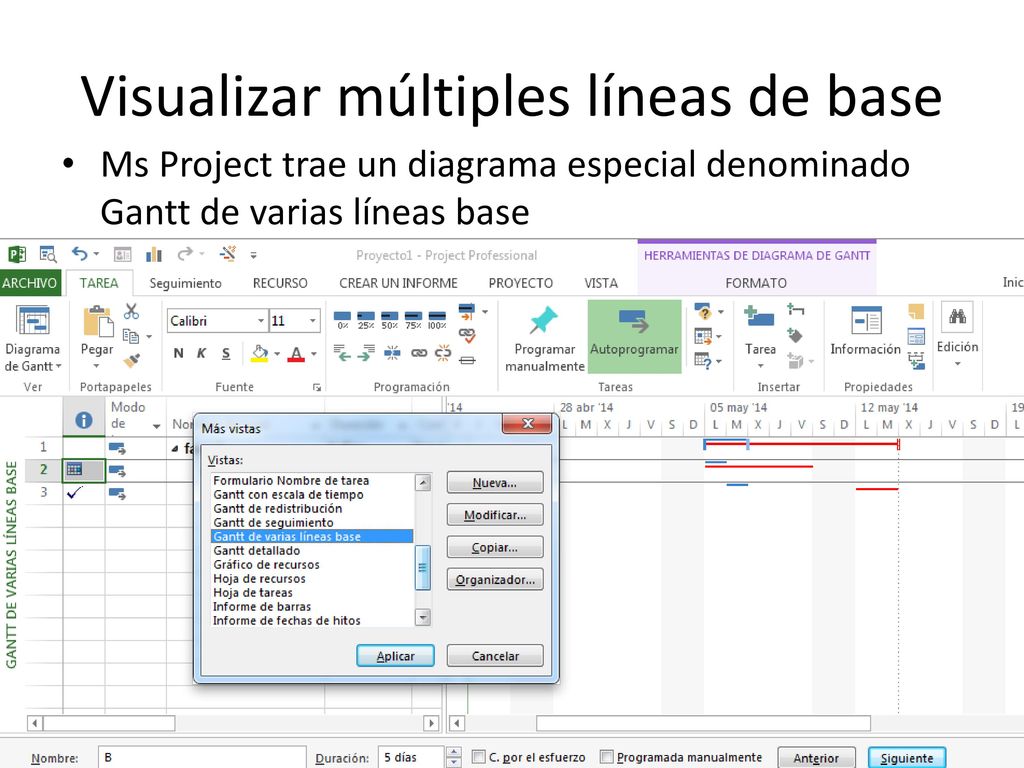Click the Copy icon in Portapapeles

(131, 336)
